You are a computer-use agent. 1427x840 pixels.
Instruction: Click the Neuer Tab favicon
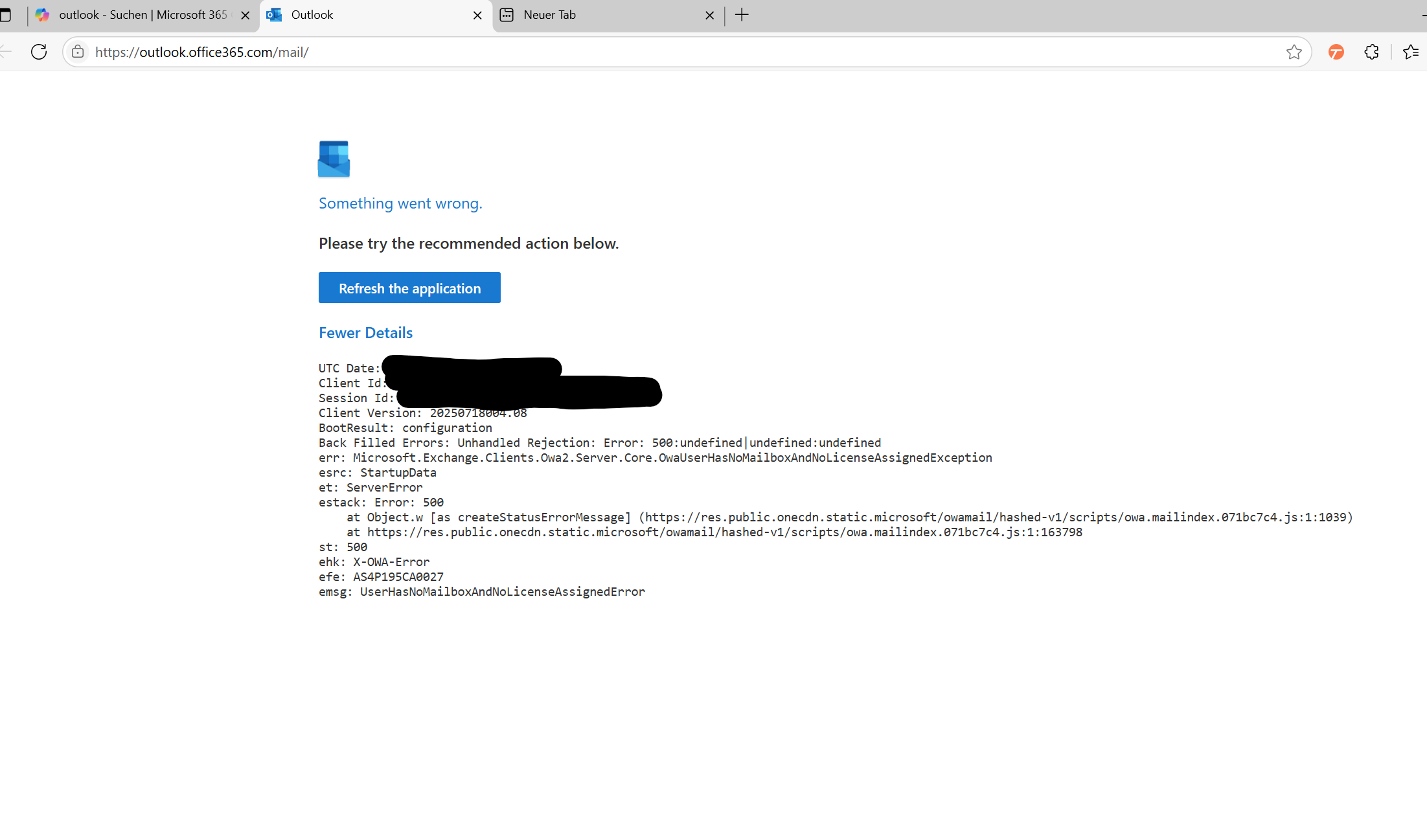507,15
